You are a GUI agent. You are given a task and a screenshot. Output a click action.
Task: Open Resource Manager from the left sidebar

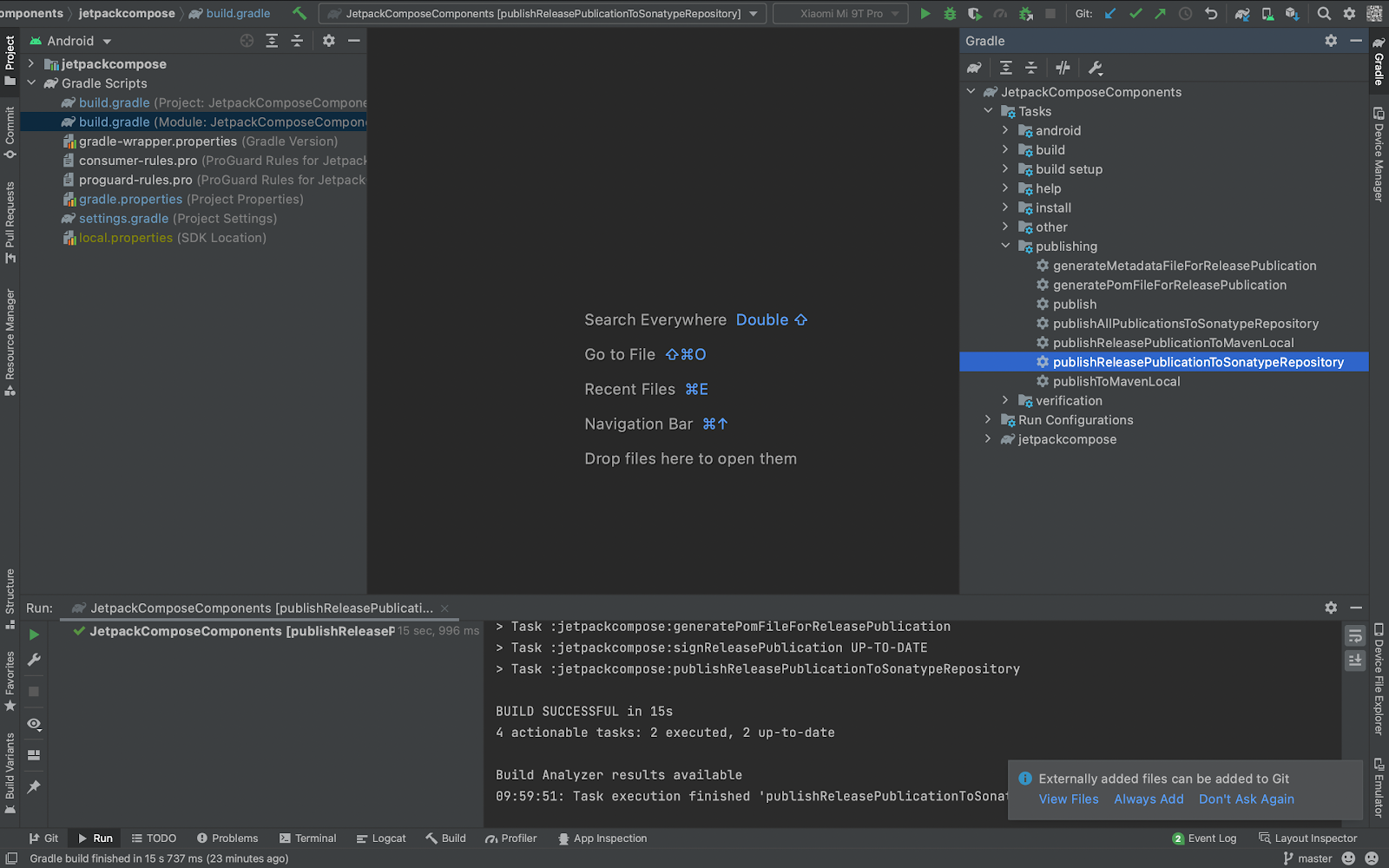point(10,342)
